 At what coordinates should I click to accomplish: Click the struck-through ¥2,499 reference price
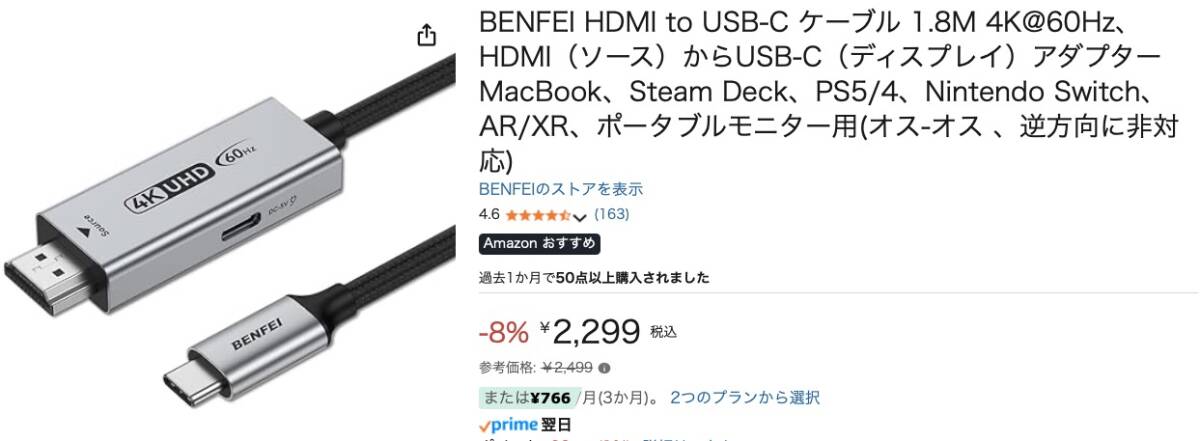coord(569,367)
